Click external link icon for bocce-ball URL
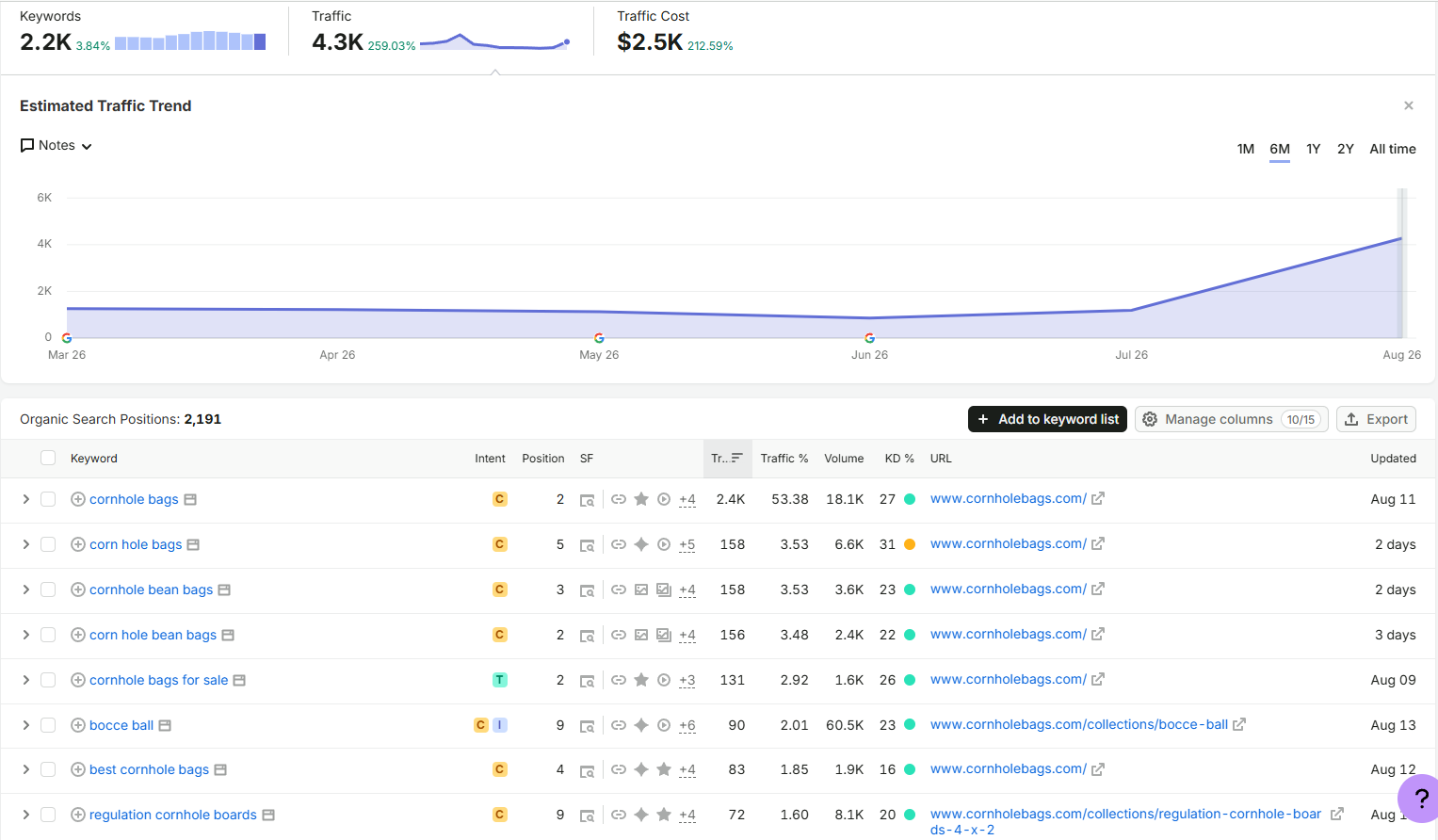1438x840 pixels. (1239, 724)
